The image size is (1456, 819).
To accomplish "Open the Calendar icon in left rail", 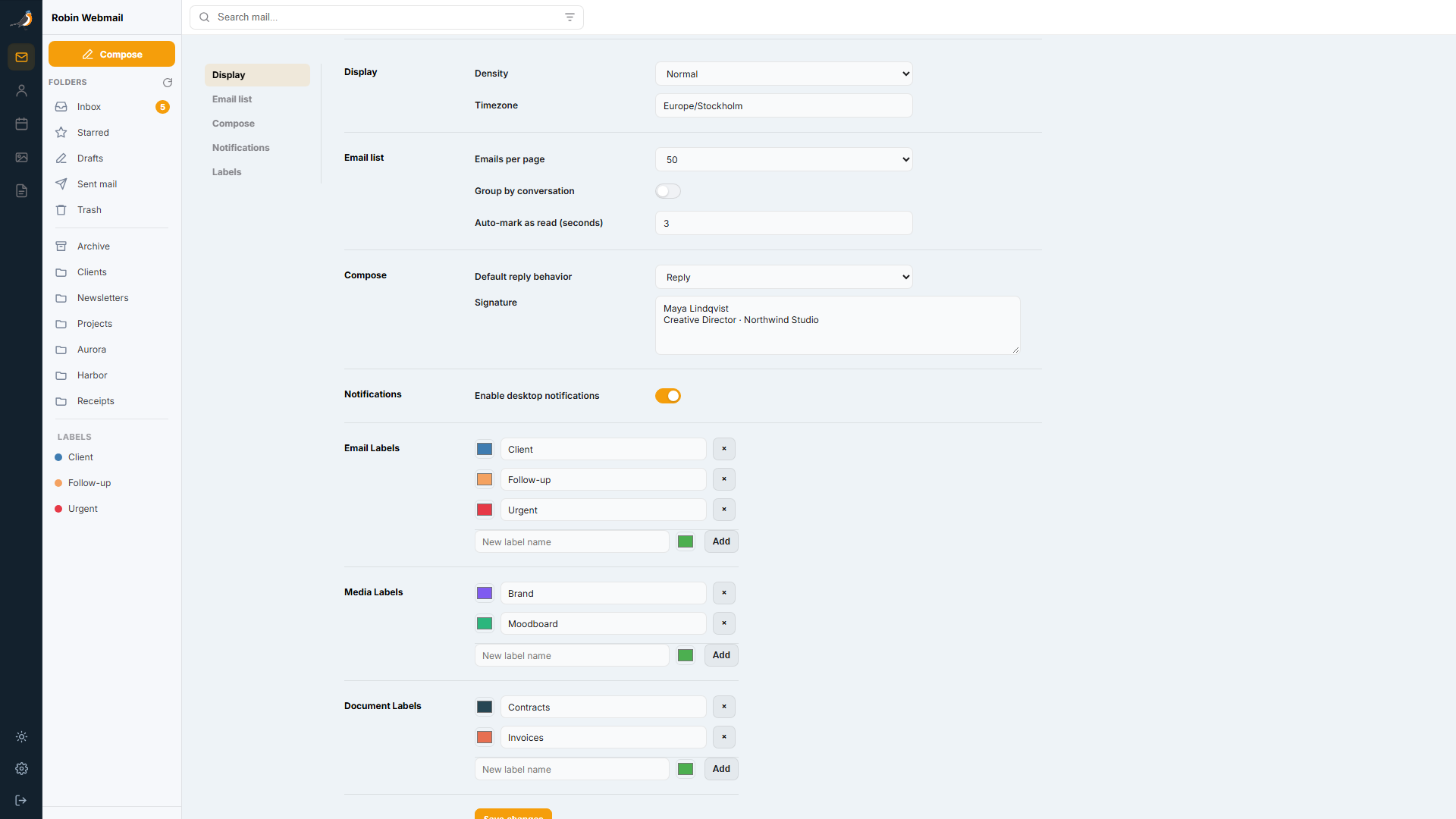I will tap(21, 124).
